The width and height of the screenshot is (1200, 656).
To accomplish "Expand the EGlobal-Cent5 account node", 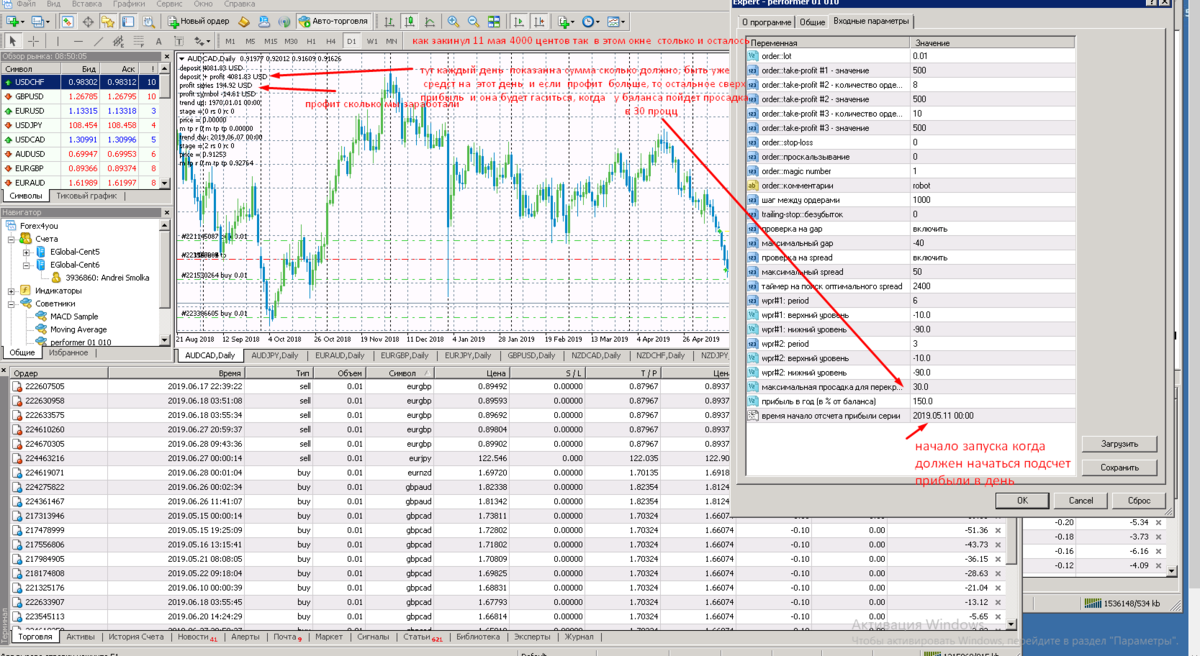I will coord(26,252).
